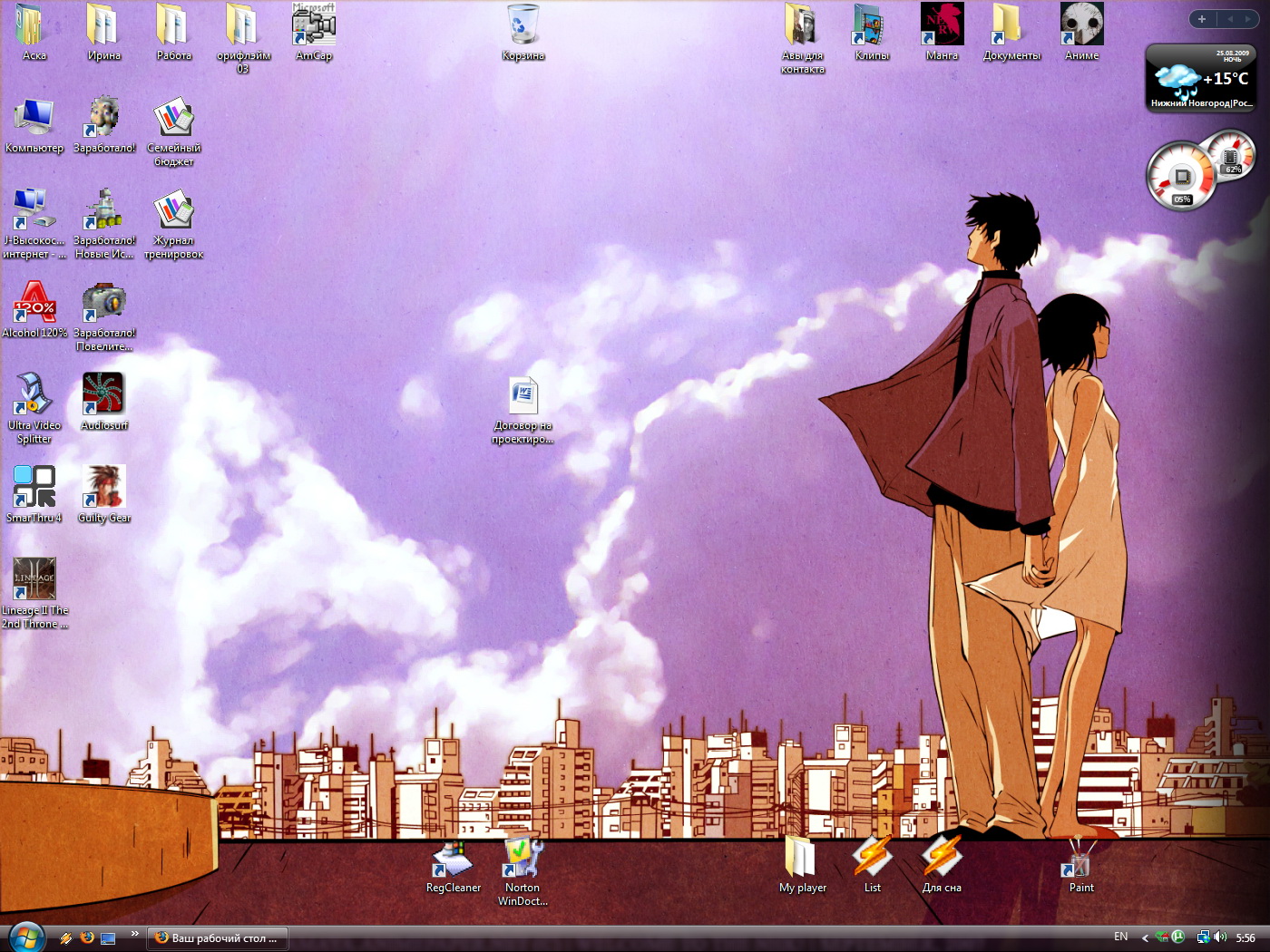1270x952 pixels.
Task: Launch Заработало! Новые Ис... shortcut
Action: point(103,224)
